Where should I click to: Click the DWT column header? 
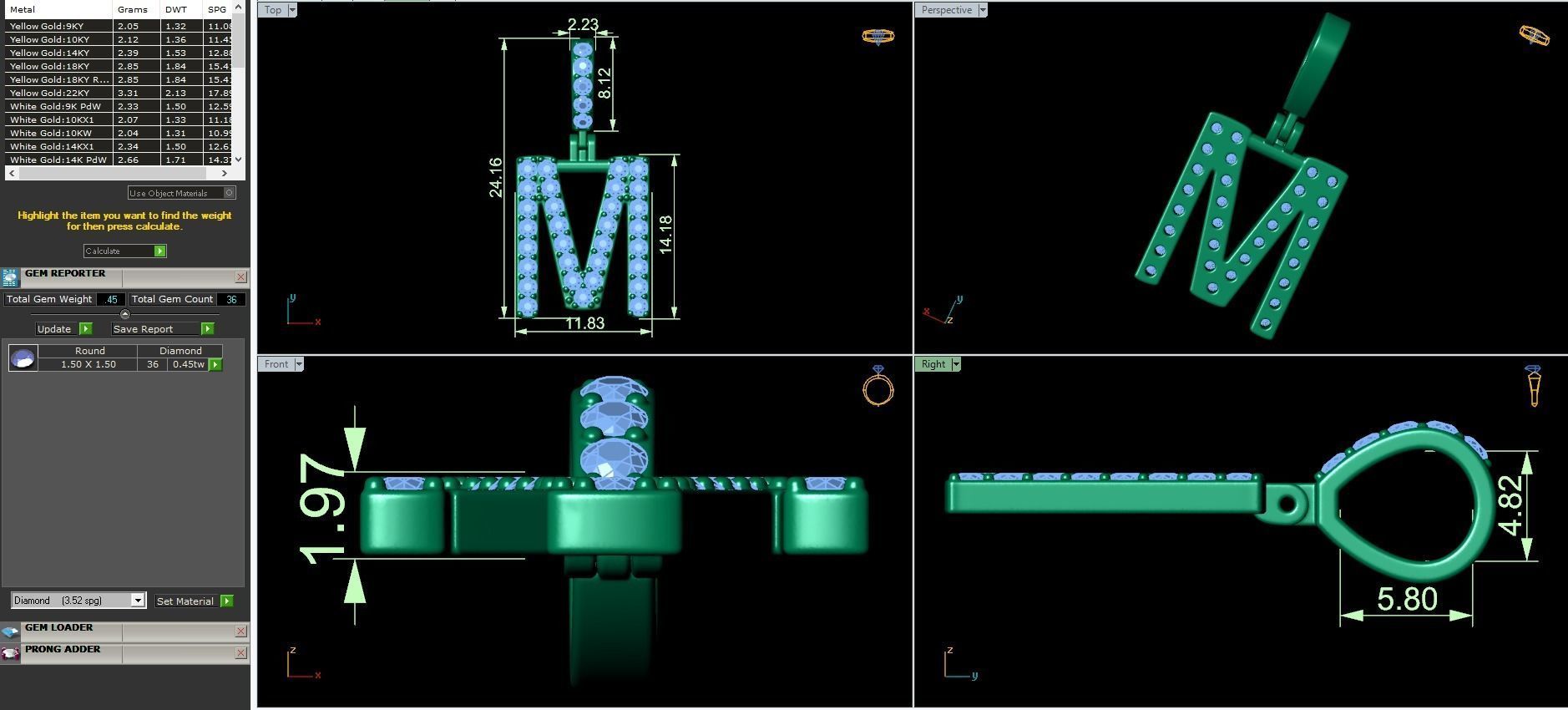(x=182, y=9)
